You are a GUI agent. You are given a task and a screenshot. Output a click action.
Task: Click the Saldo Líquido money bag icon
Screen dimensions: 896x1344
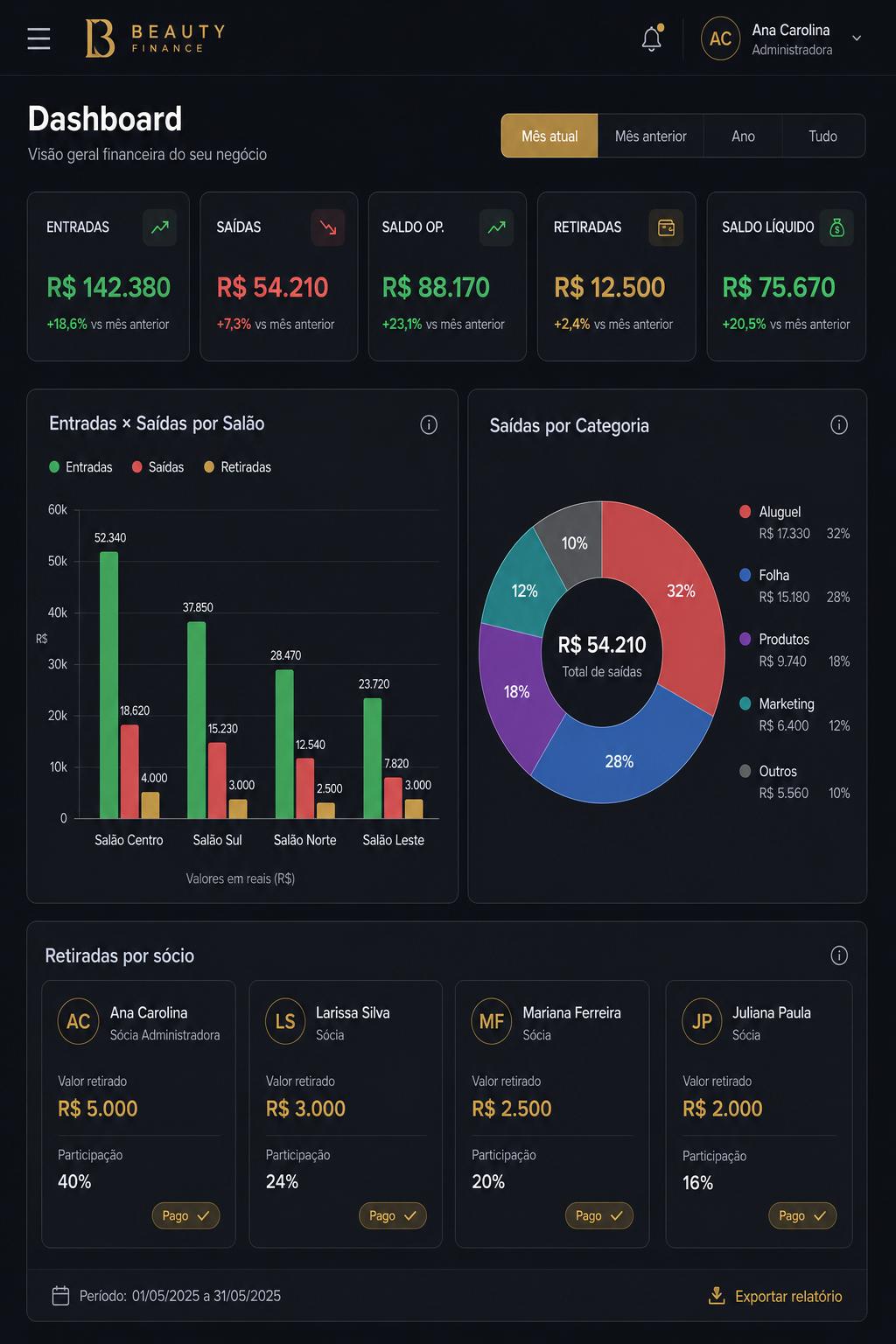pos(836,227)
